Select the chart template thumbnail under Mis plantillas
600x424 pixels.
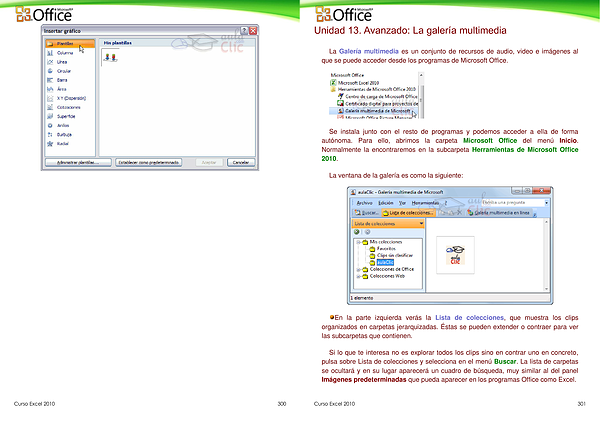[x=111, y=57]
